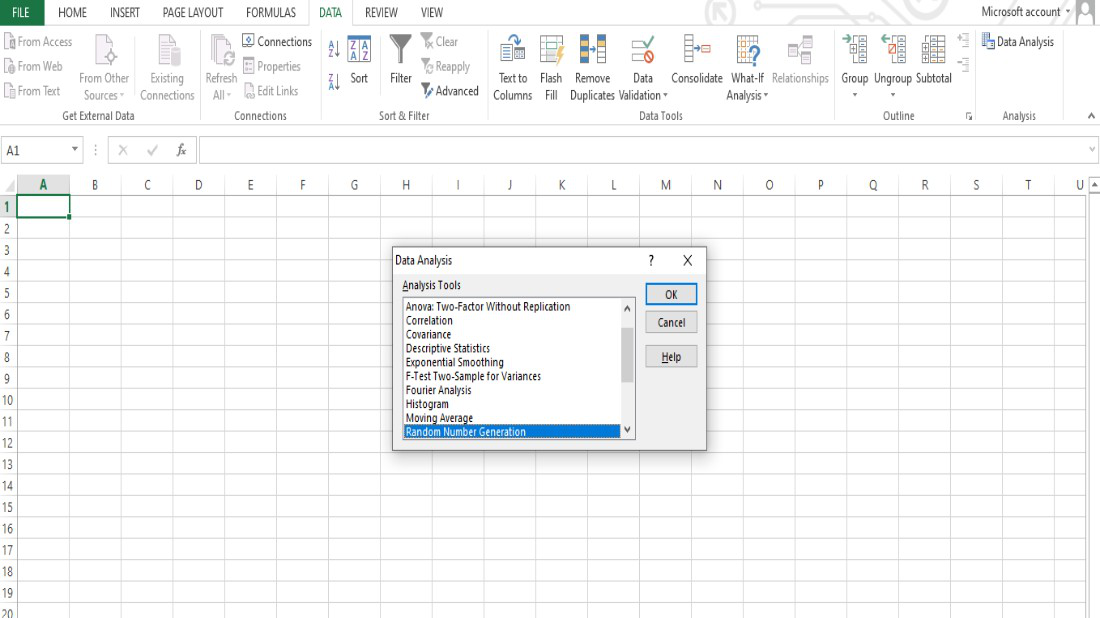Image resolution: width=1100 pixels, height=618 pixels.
Task: Clear the applied filter
Action: (439, 41)
